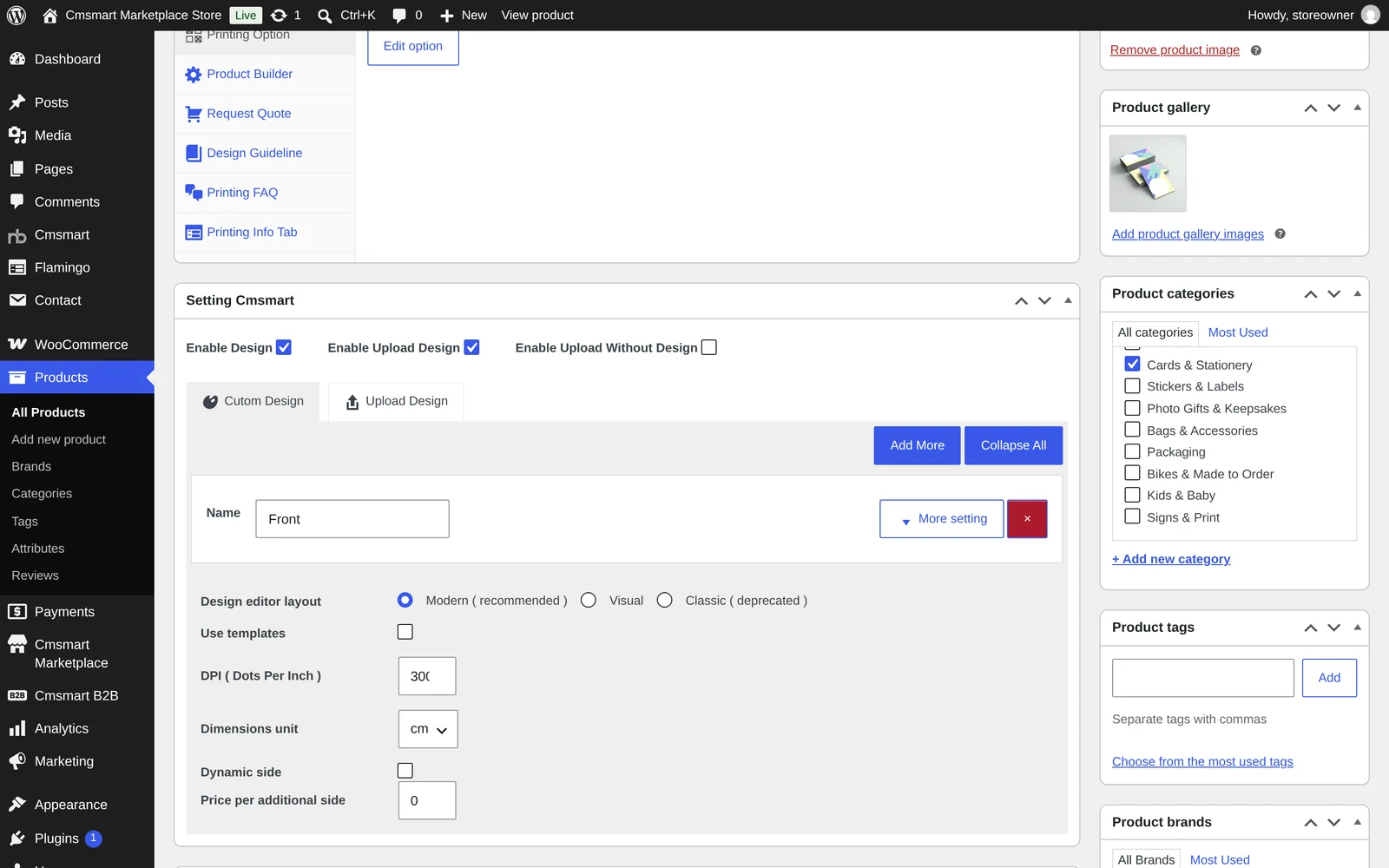
Task: Click the Cmsmart Marketplace store icon
Action: [17, 644]
